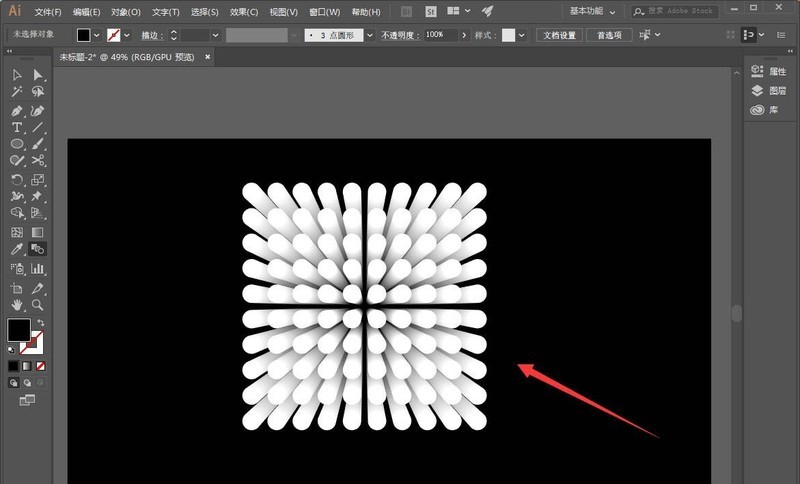The image size is (800, 484).
Task: Open the Layers panel (图层)
Action: tap(768, 91)
